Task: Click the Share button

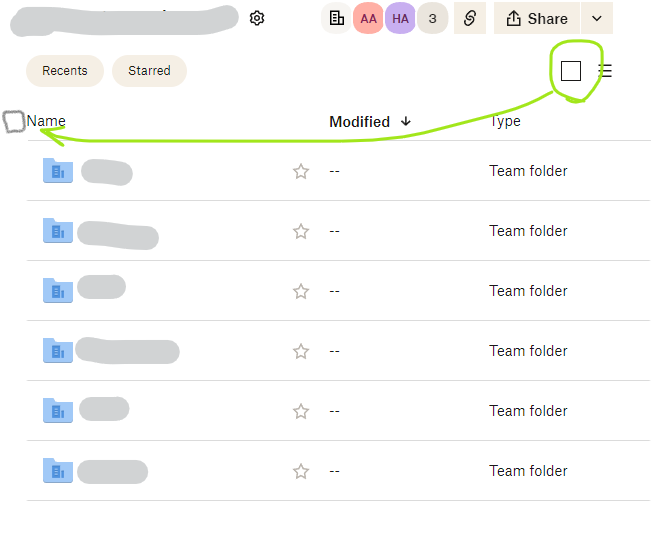Action: tap(537, 18)
